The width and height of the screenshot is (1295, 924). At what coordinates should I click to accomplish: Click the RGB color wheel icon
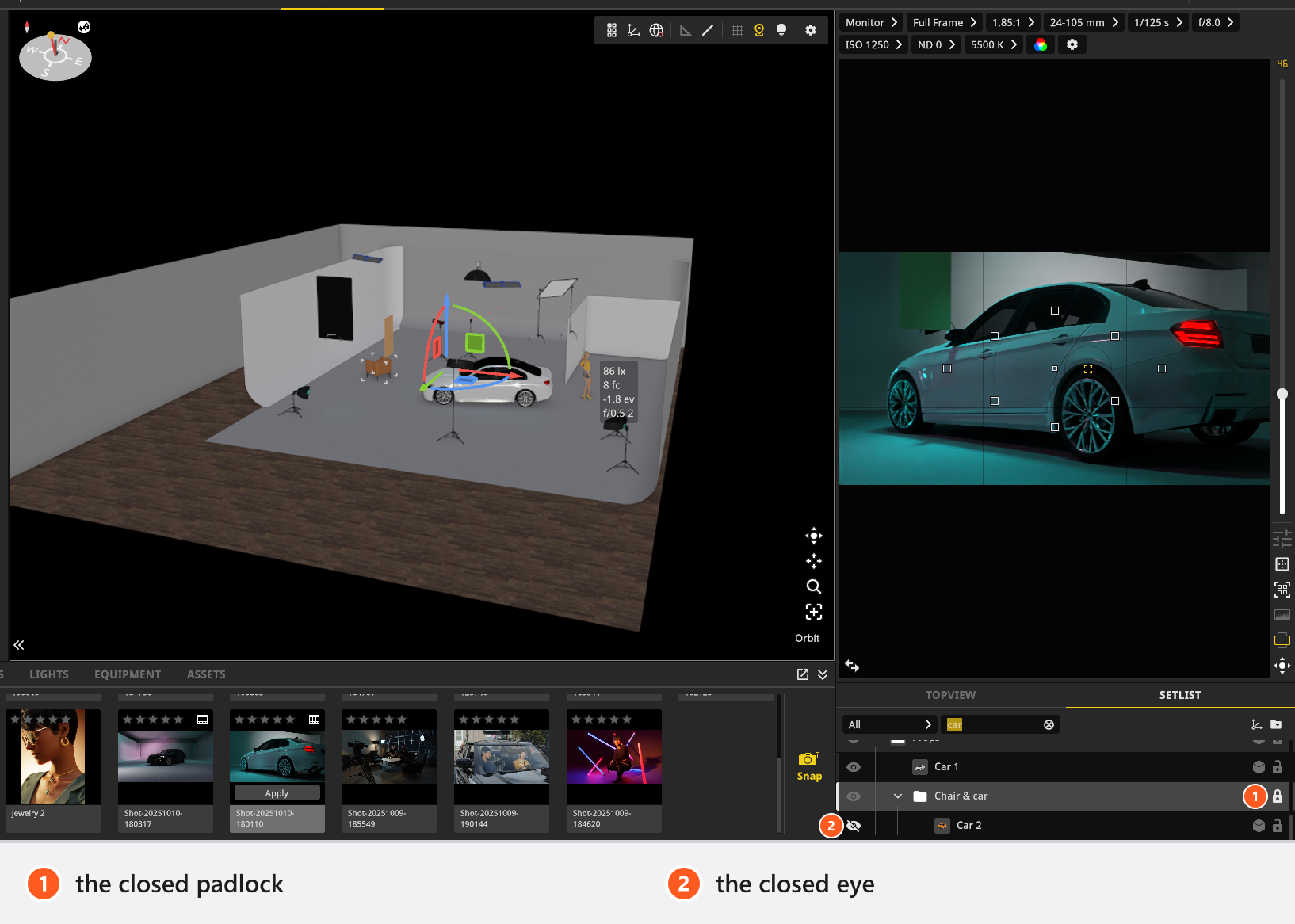pyautogui.click(x=1041, y=44)
